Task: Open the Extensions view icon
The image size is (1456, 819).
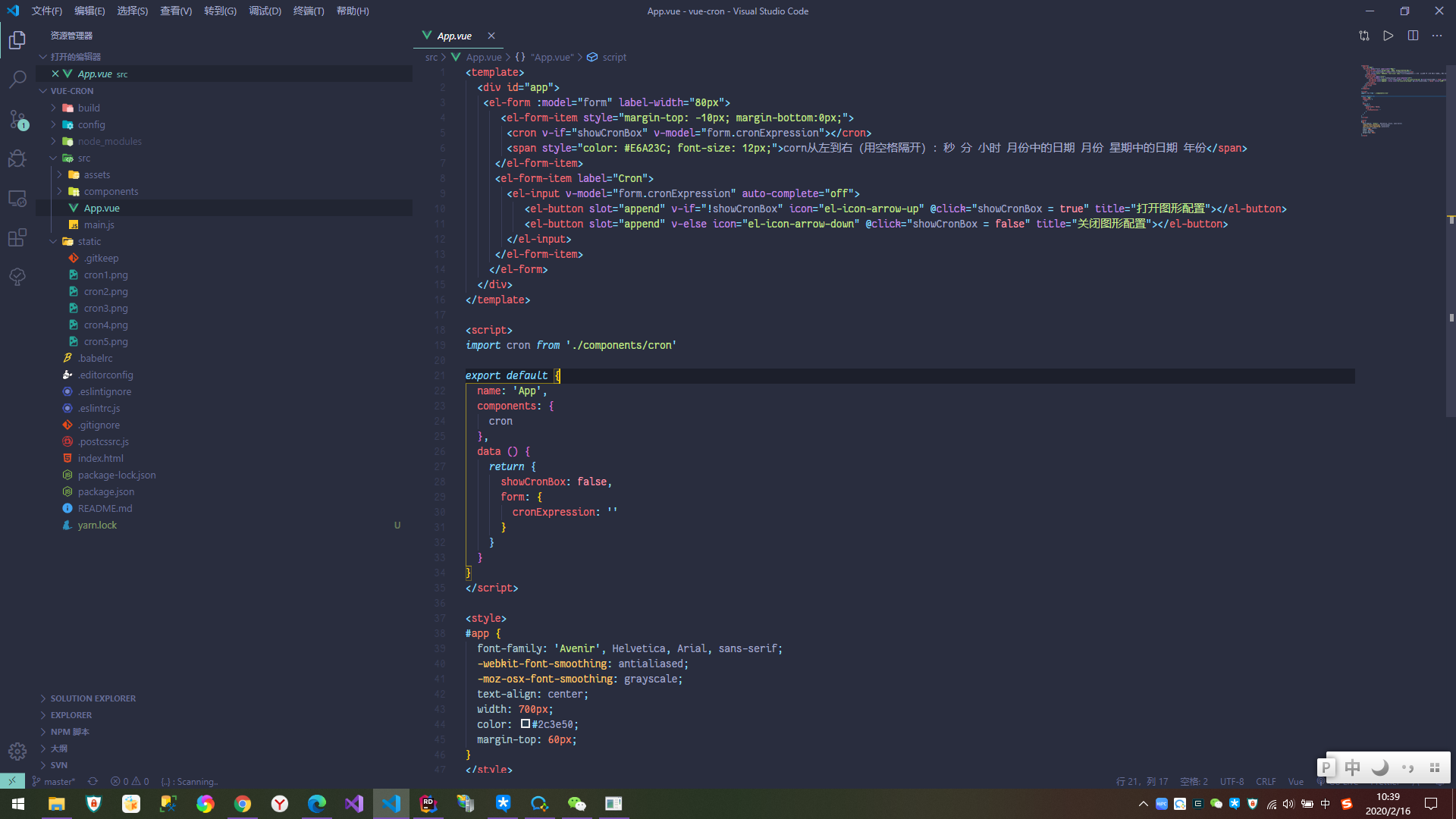Action: 17,237
